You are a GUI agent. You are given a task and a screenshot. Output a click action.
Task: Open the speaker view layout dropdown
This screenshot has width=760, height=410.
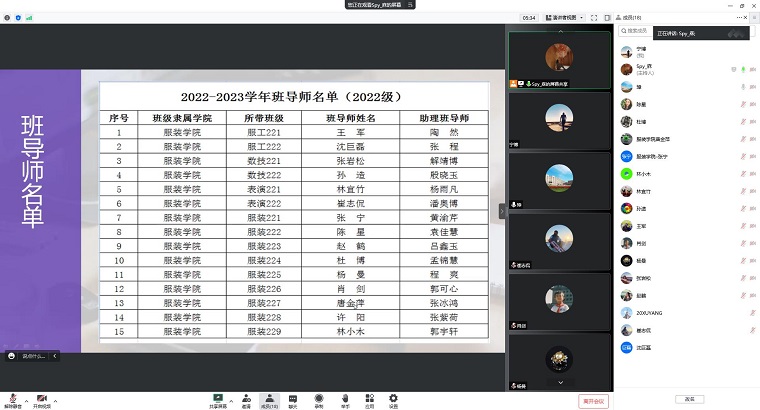[564, 17]
